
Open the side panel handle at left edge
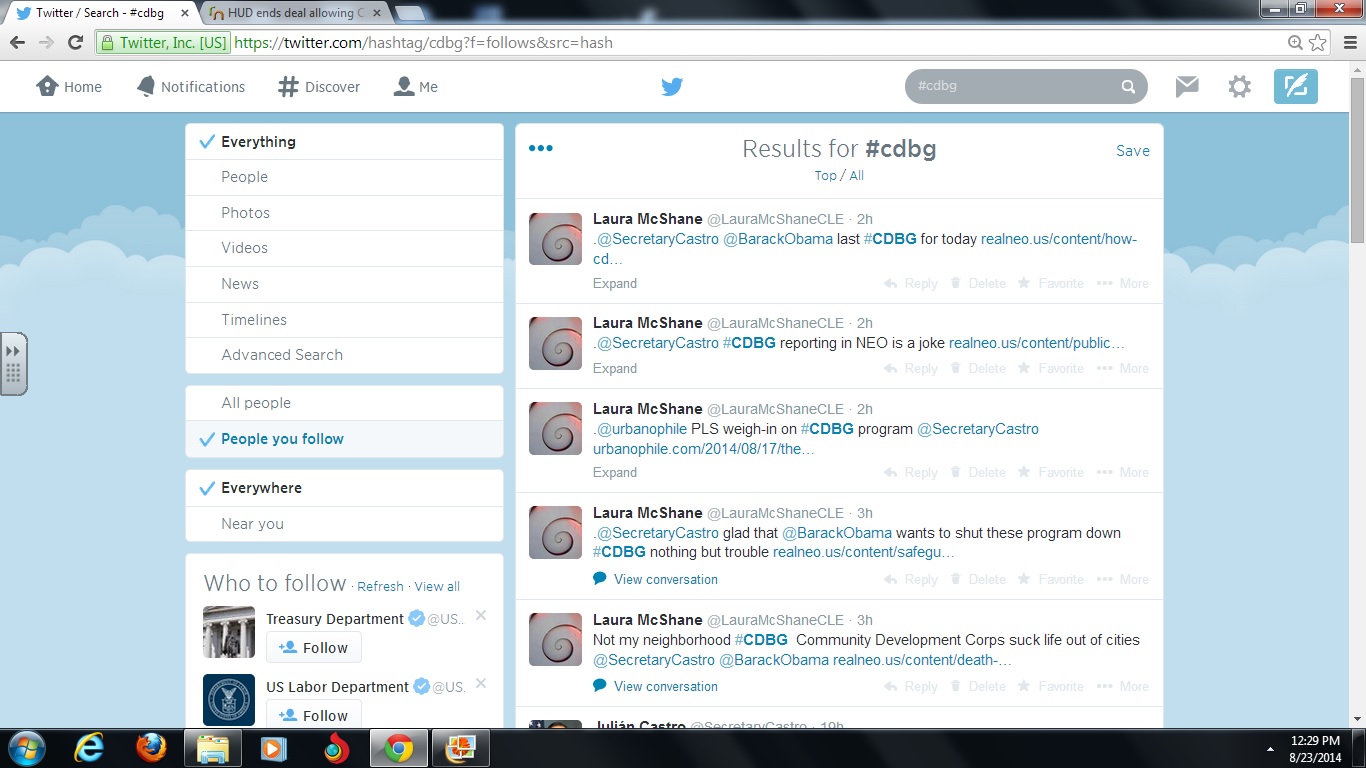point(13,364)
